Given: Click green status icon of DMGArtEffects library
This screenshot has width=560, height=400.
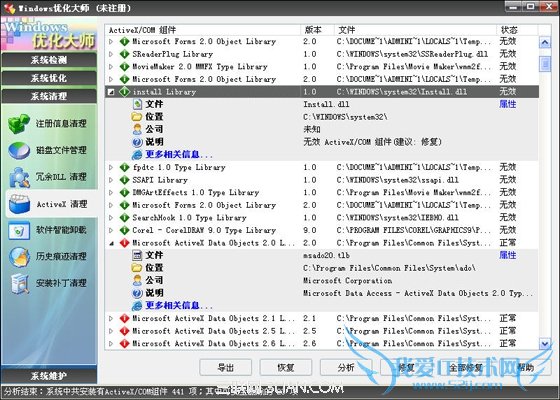Looking at the screenshot, I should 124,192.
